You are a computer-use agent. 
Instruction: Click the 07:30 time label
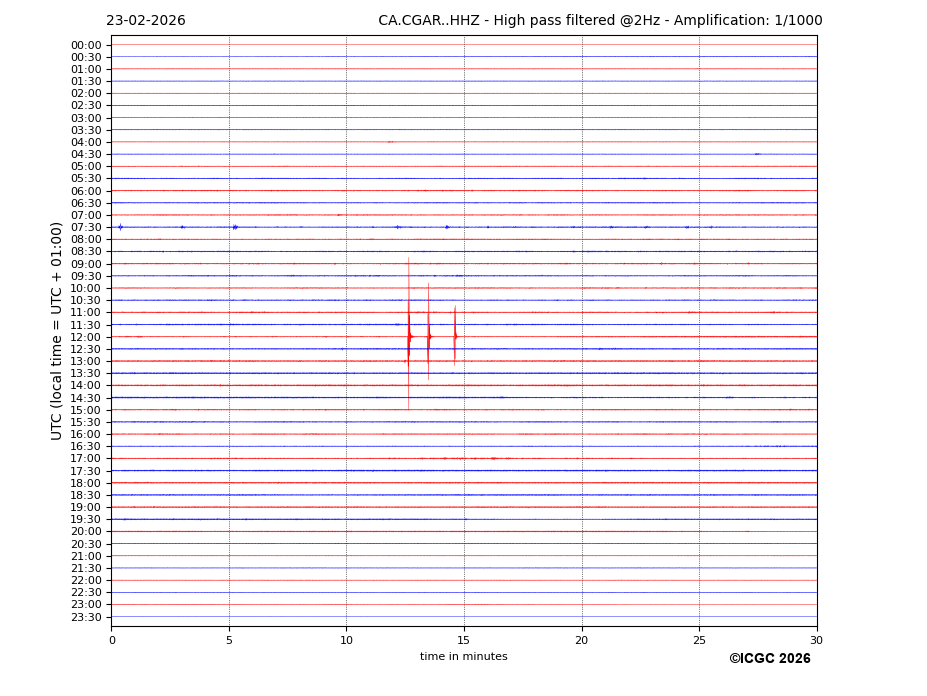(x=86, y=227)
